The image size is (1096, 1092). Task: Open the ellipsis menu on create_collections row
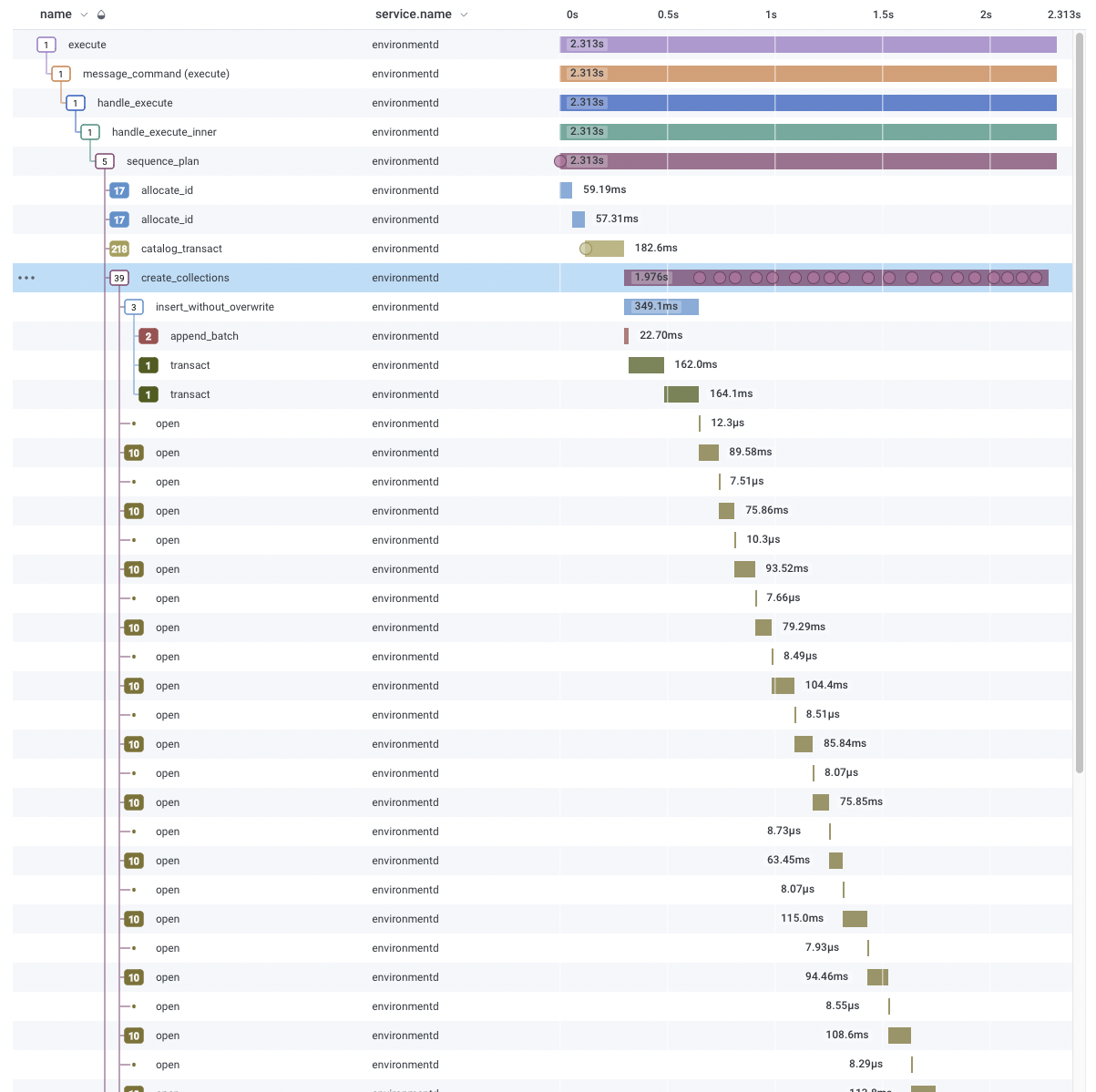[26, 278]
